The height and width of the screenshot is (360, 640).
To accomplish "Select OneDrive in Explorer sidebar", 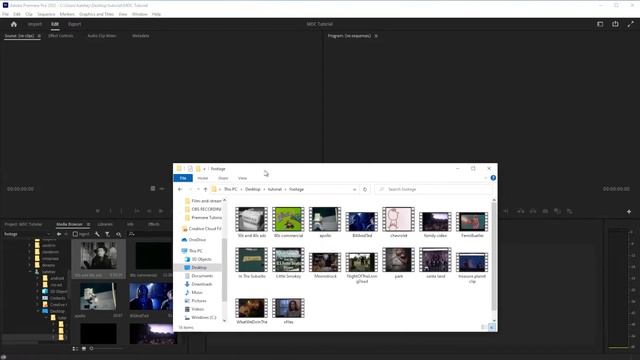I will point(193,240).
